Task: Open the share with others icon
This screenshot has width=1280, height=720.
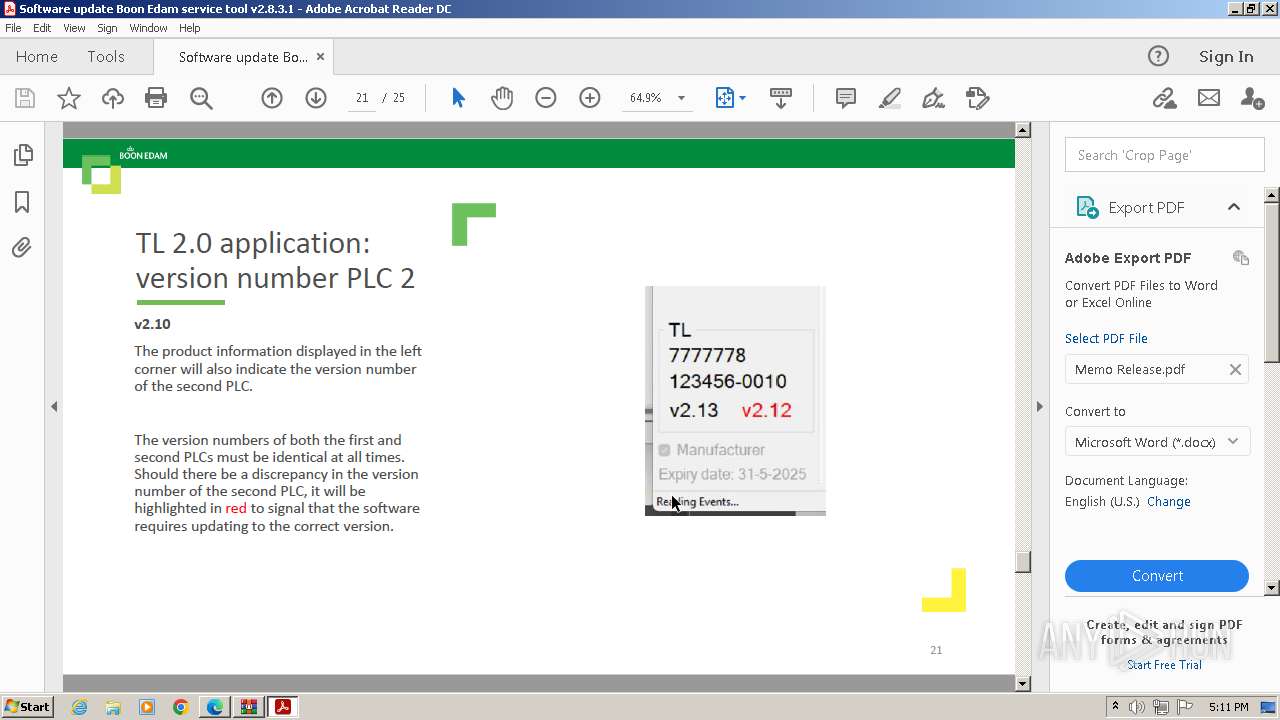Action: [x=1252, y=98]
